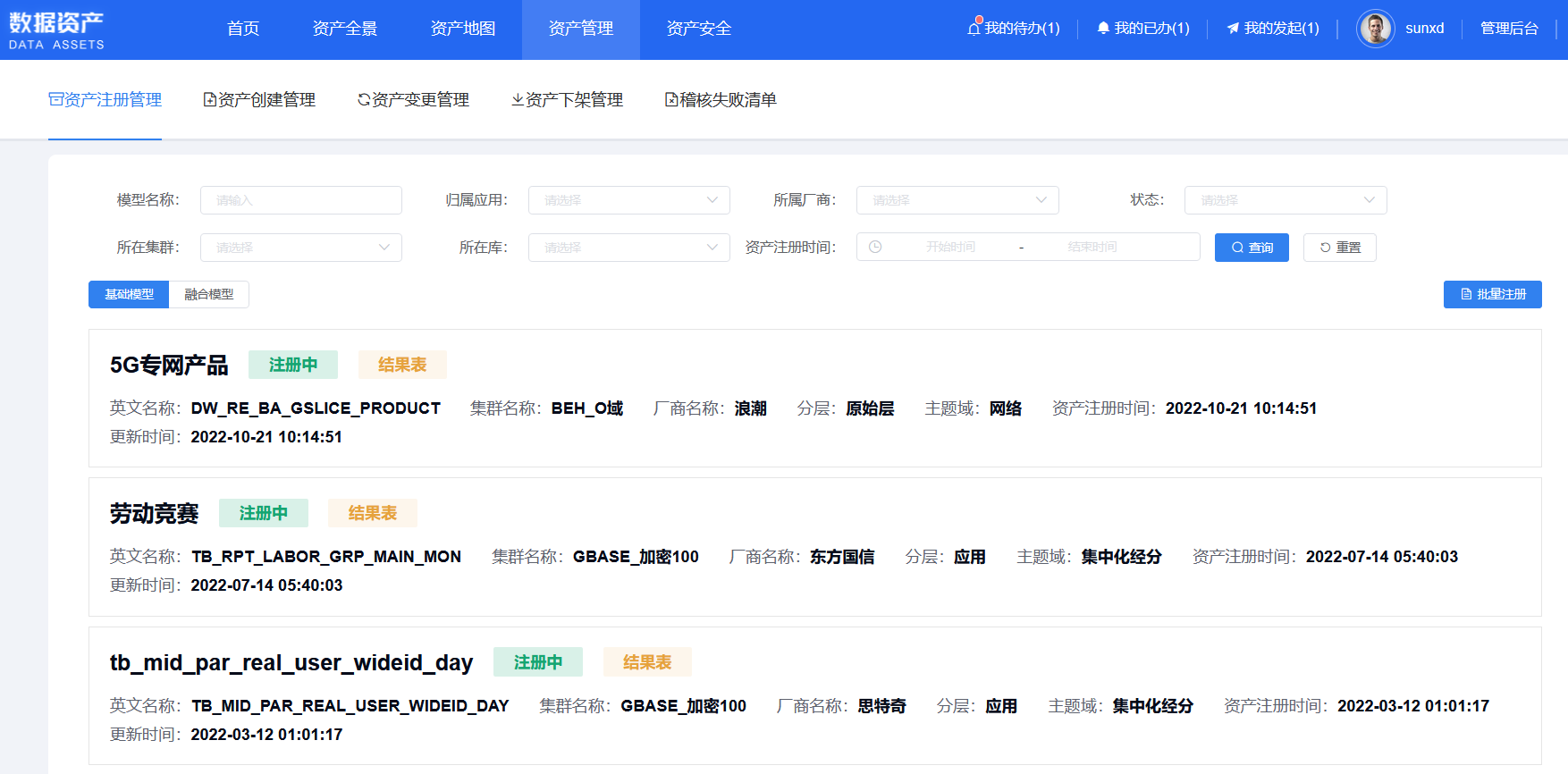The image size is (1568, 774).
Task: Click the 重置 reset button
Action: coord(1340,248)
